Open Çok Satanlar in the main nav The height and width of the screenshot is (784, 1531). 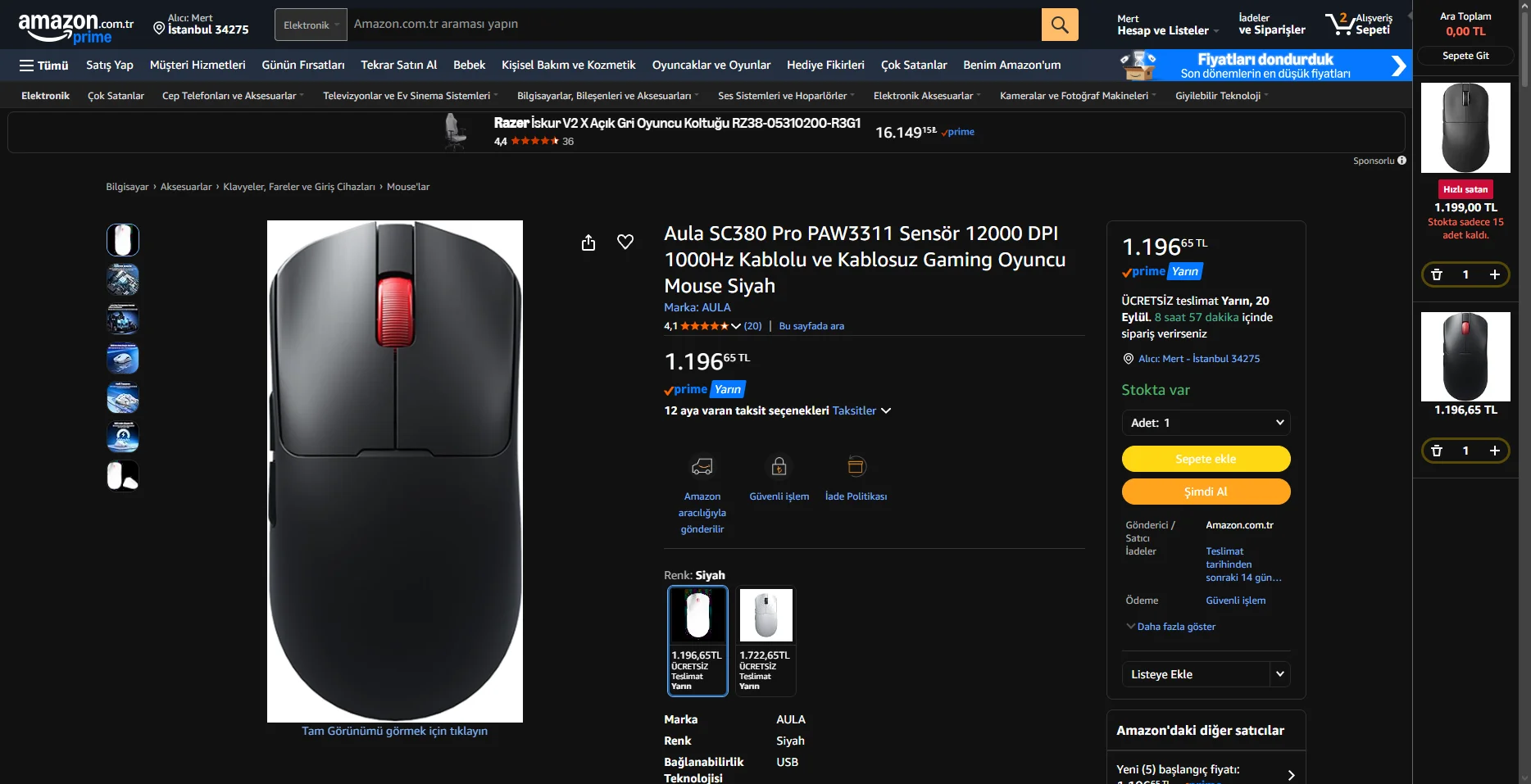pyautogui.click(x=914, y=65)
